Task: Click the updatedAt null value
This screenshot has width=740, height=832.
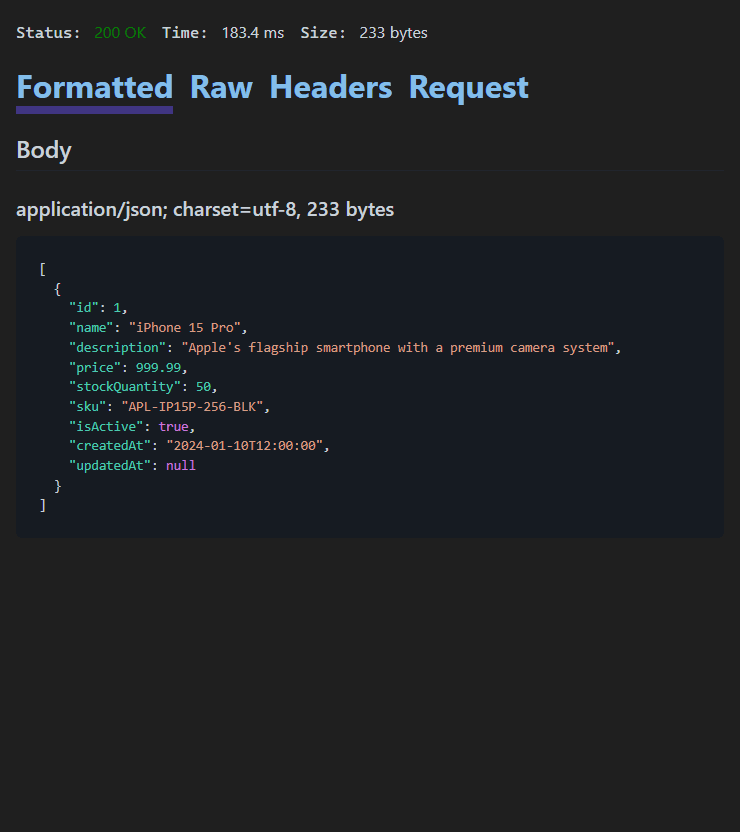Action: tap(181, 466)
